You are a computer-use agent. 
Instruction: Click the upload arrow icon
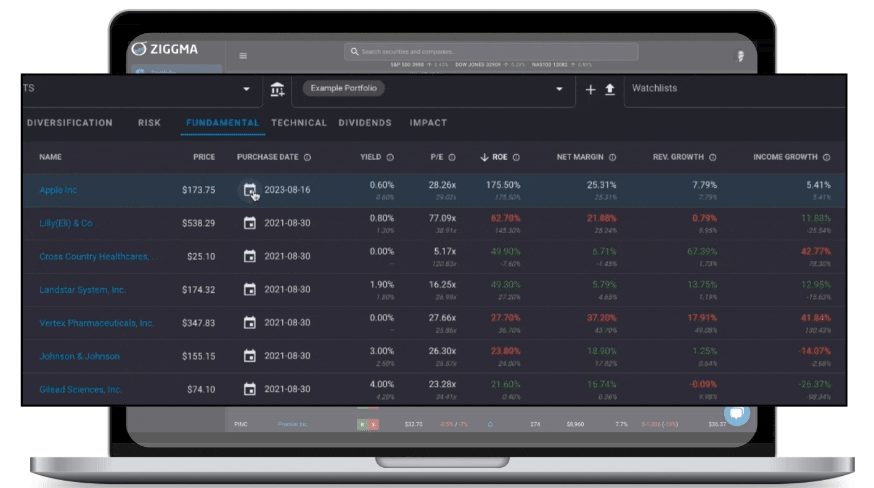pyautogui.click(x=610, y=89)
